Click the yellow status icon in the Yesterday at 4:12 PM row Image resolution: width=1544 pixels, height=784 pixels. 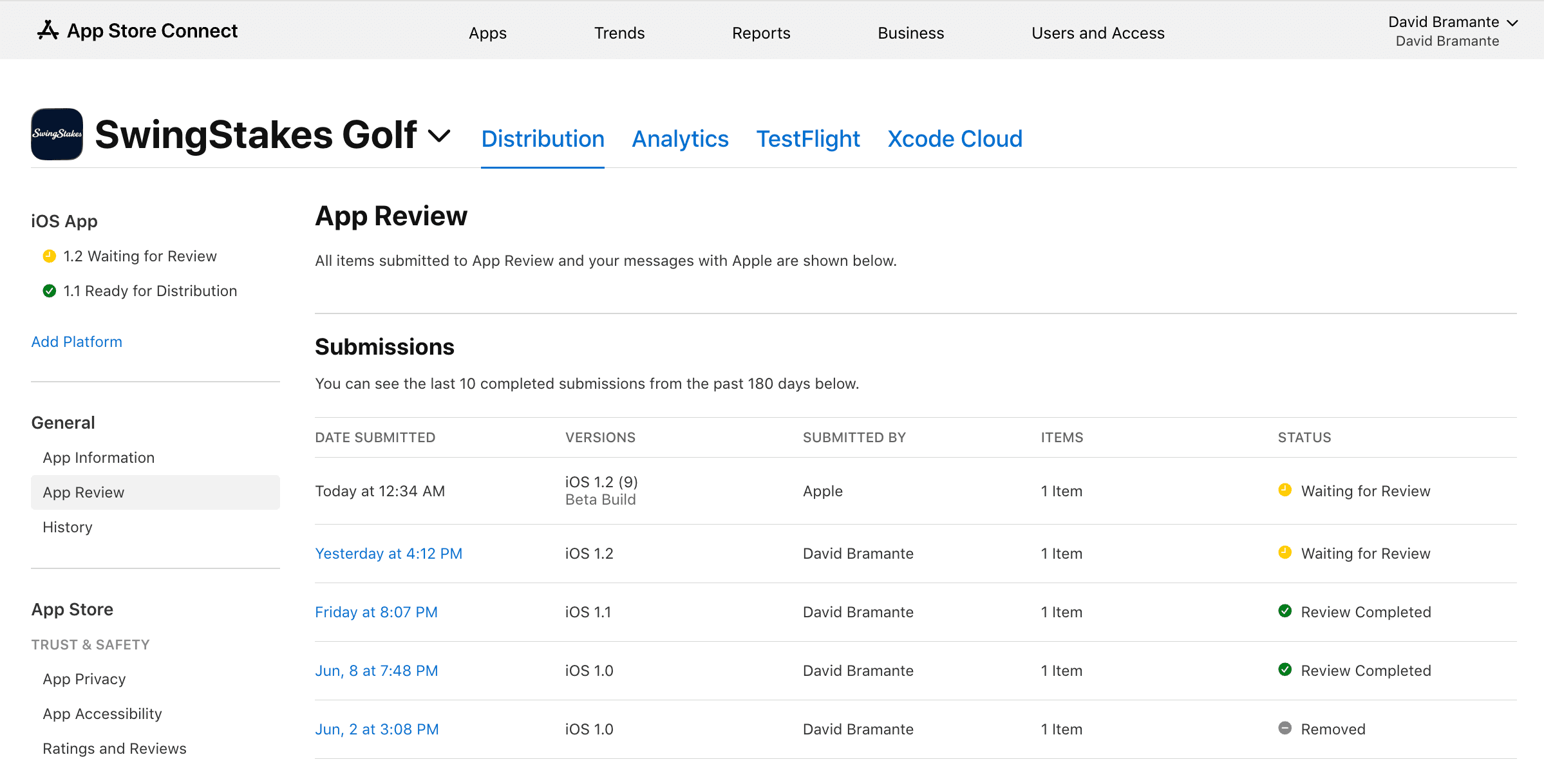click(x=1285, y=553)
